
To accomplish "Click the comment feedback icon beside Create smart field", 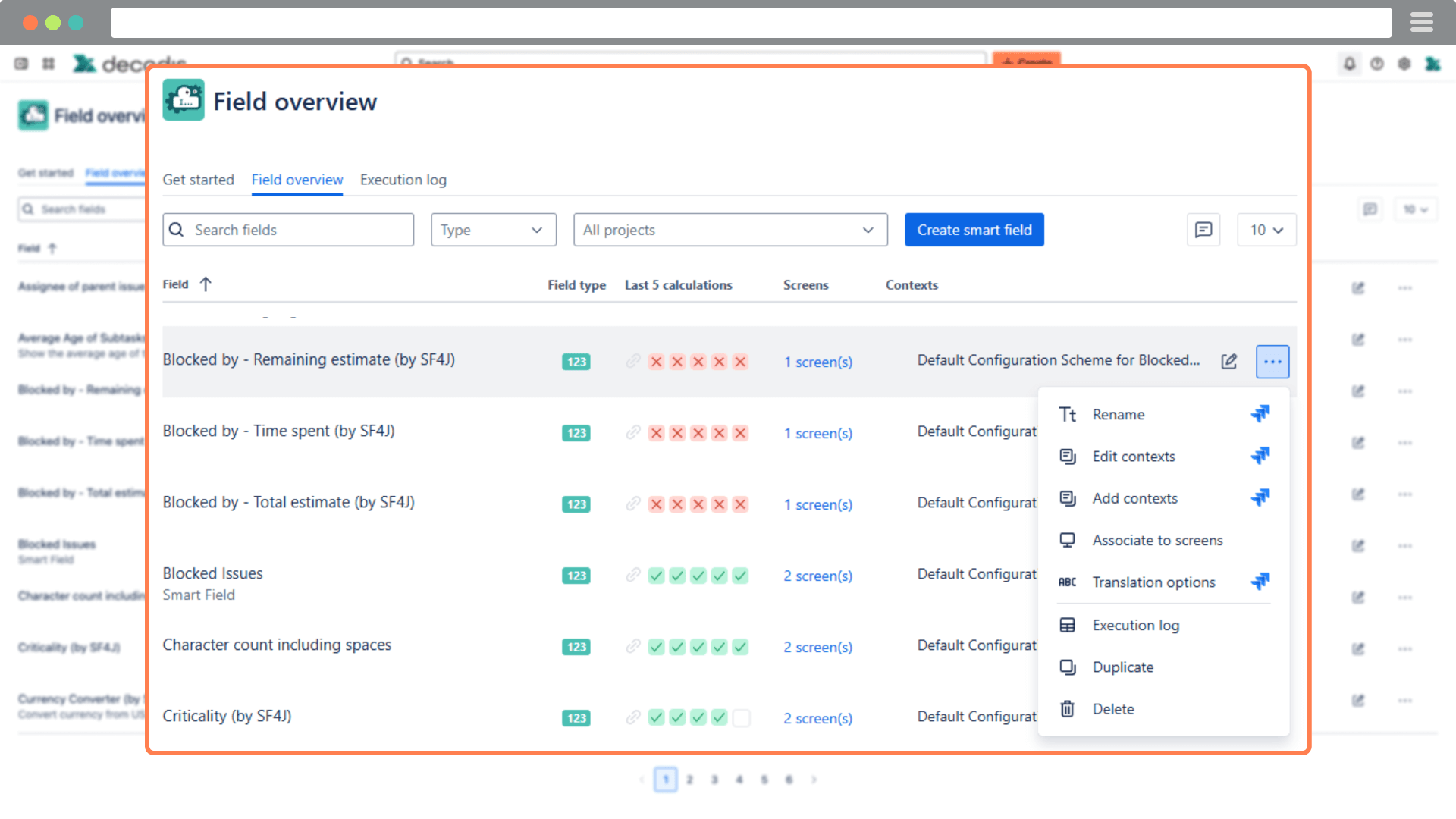I will point(1203,230).
